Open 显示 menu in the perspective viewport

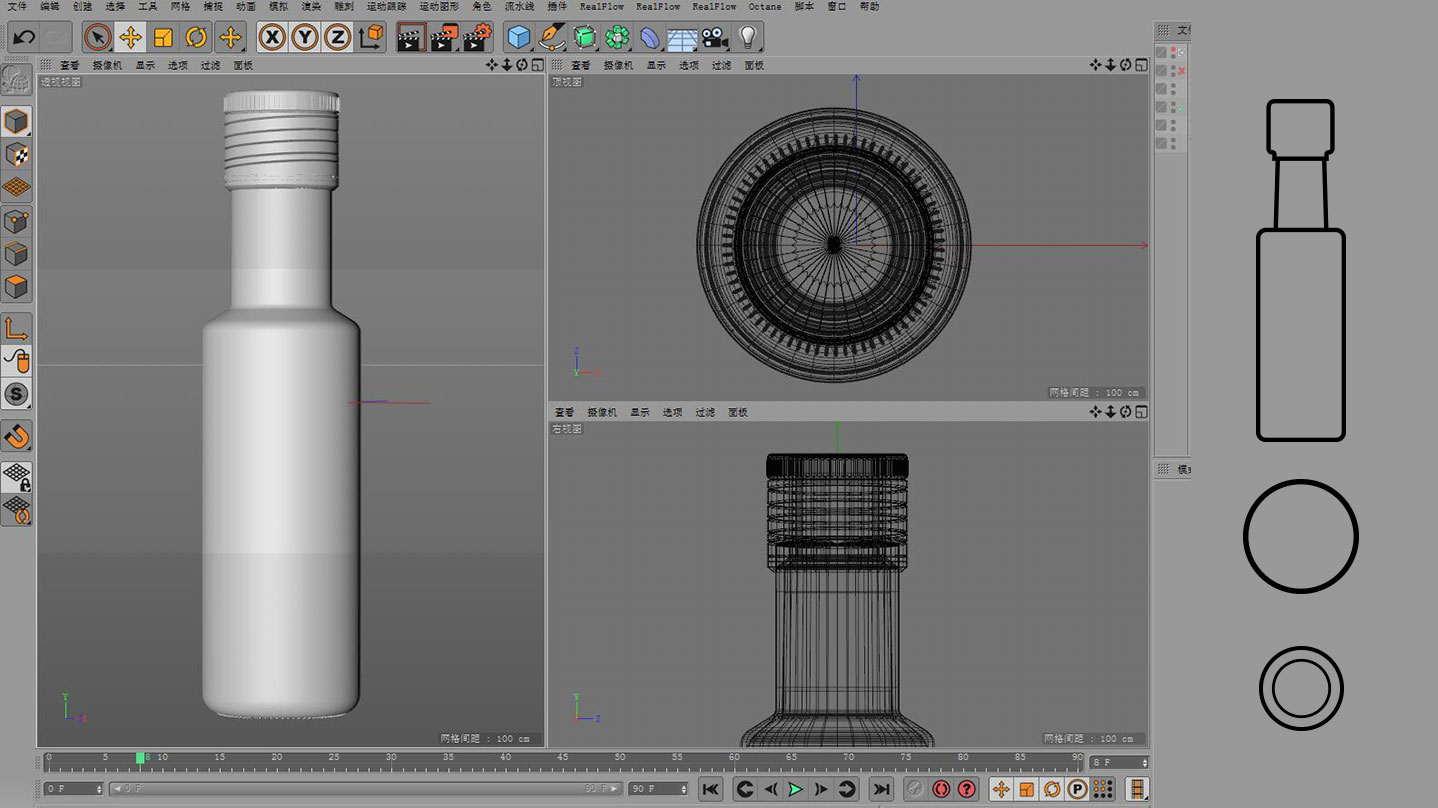(x=145, y=65)
